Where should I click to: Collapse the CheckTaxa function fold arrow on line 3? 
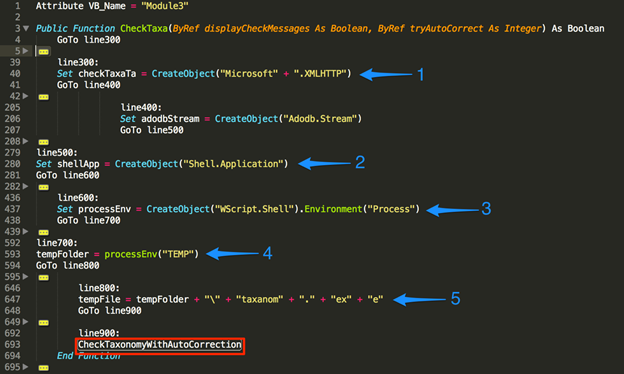26,28
